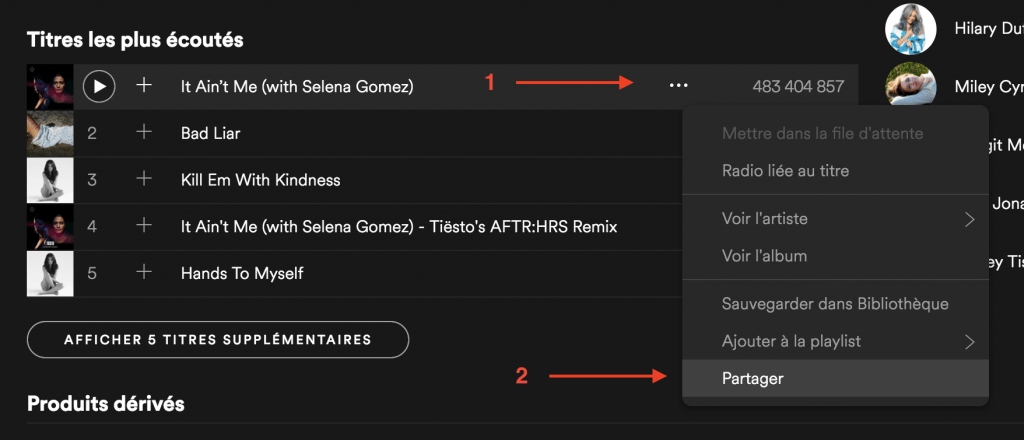Open Hilary Duff artist avatar
The image size is (1024, 440).
click(910, 28)
